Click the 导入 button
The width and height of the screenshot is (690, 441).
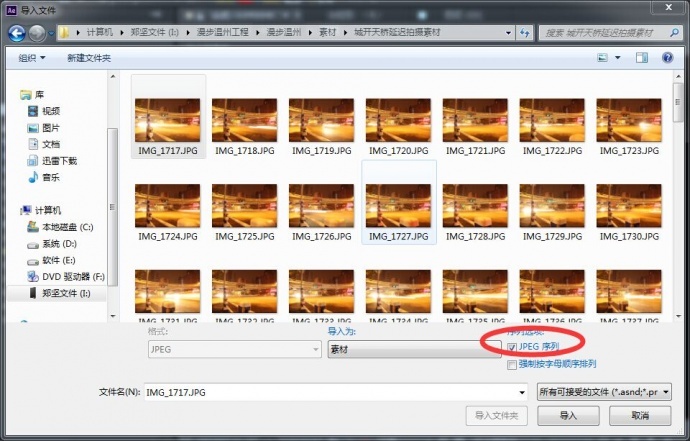(x=568, y=416)
